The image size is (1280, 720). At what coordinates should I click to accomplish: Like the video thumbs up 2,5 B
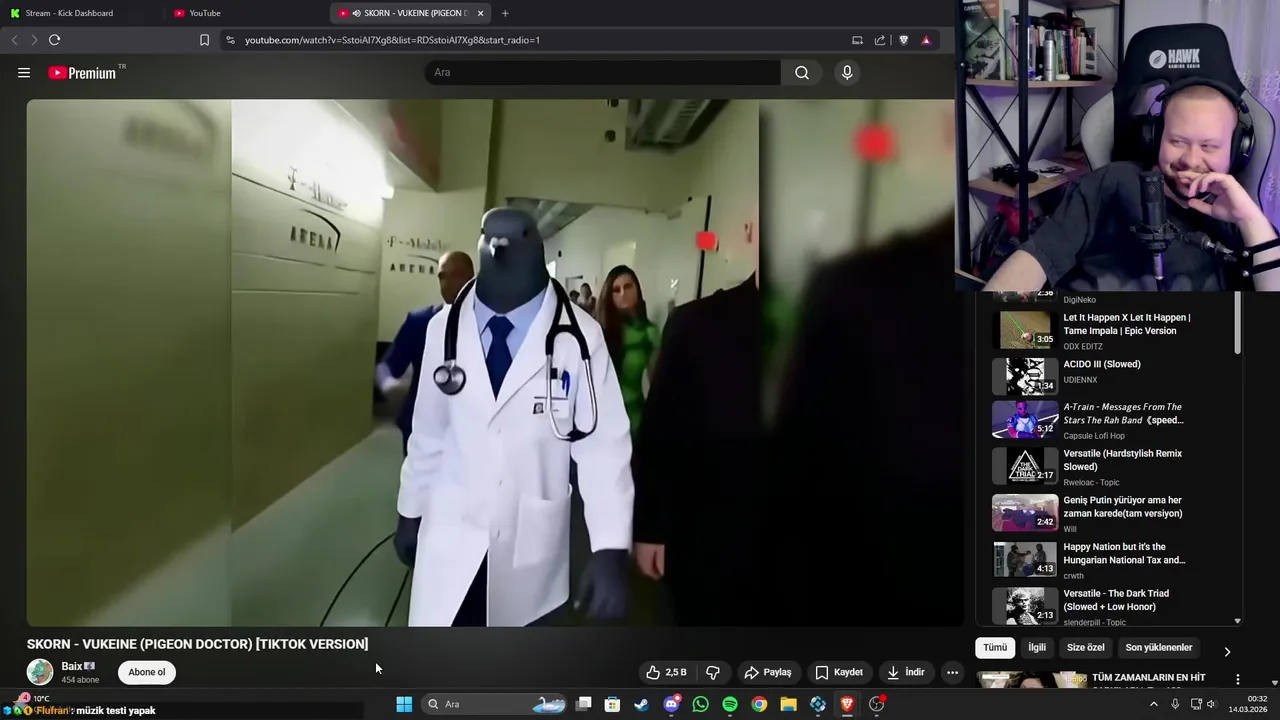tap(666, 672)
